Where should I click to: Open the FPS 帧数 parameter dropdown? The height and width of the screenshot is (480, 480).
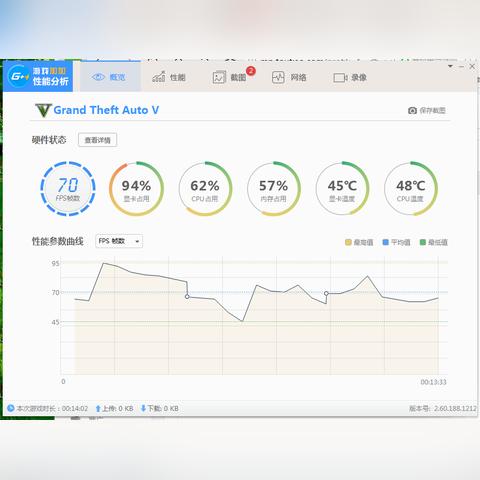pos(119,241)
